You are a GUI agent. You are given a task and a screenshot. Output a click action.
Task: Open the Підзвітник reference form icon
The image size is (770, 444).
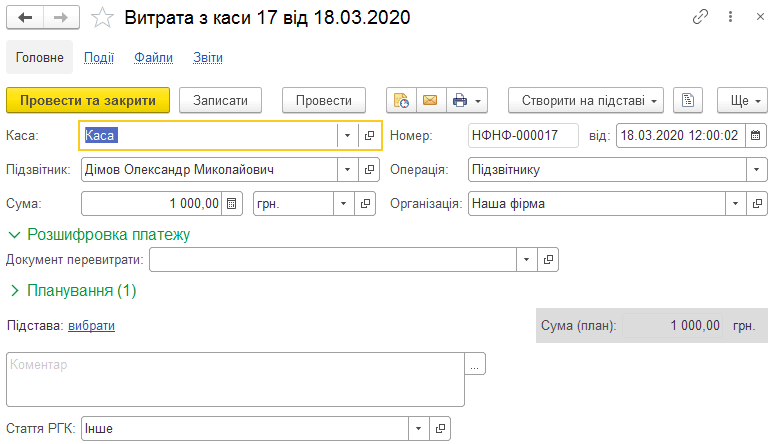coord(369,169)
